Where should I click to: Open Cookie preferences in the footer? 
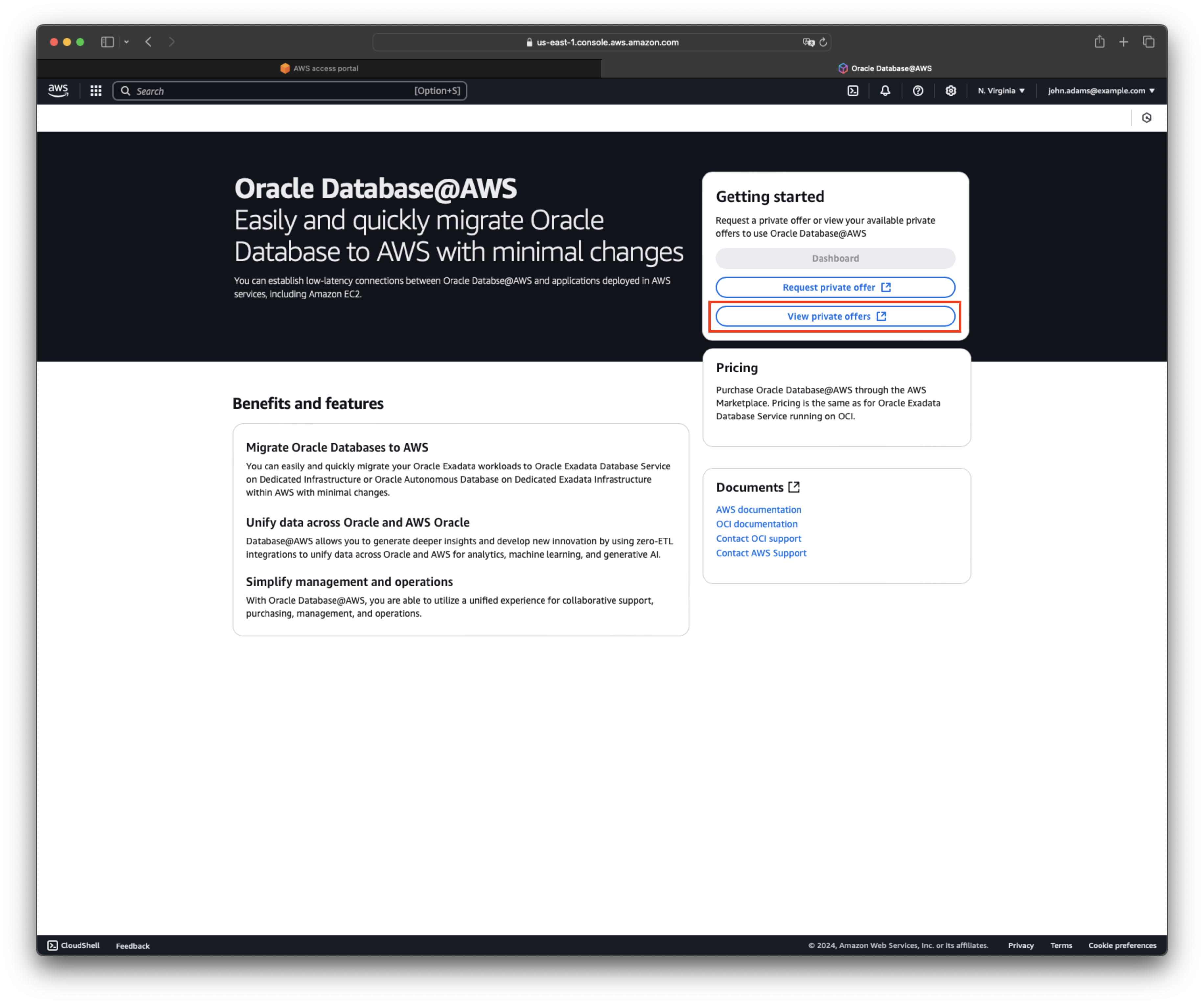[x=1122, y=945]
